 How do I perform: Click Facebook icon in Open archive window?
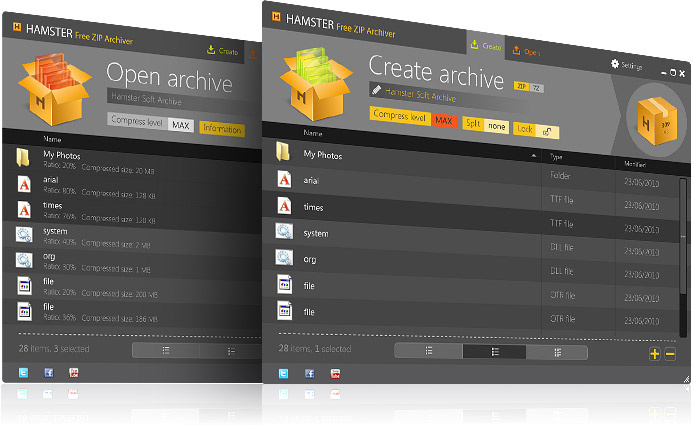point(49,372)
